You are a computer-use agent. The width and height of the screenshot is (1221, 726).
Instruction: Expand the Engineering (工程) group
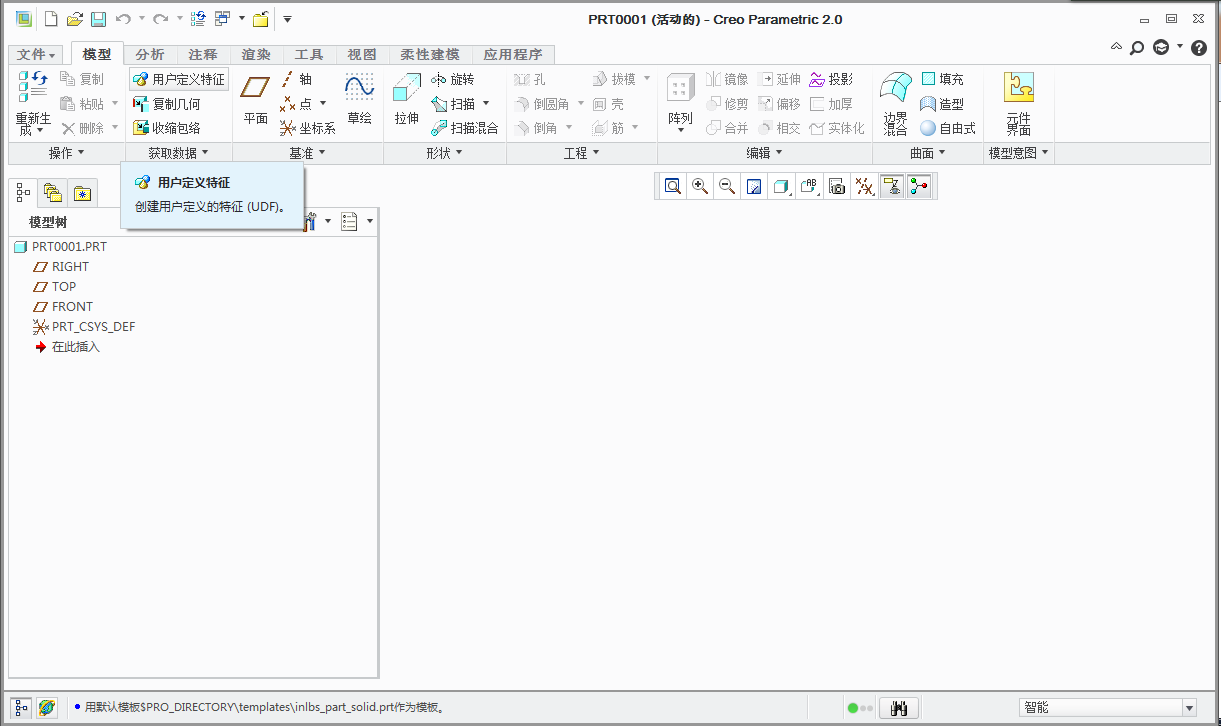(581, 153)
